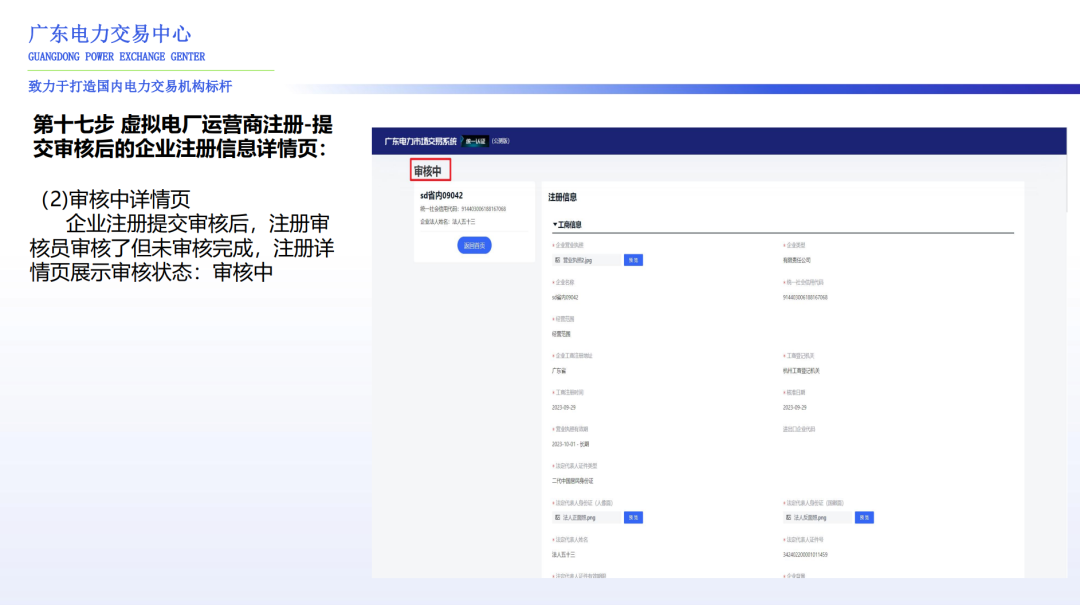Click the 返回首页 button

472,245
